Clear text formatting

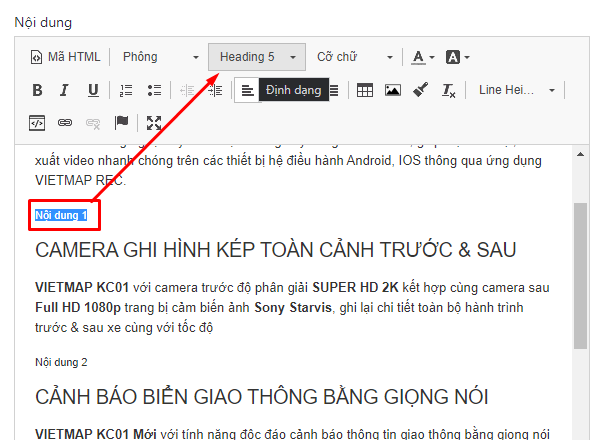pyautogui.click(x=448, y=91)
